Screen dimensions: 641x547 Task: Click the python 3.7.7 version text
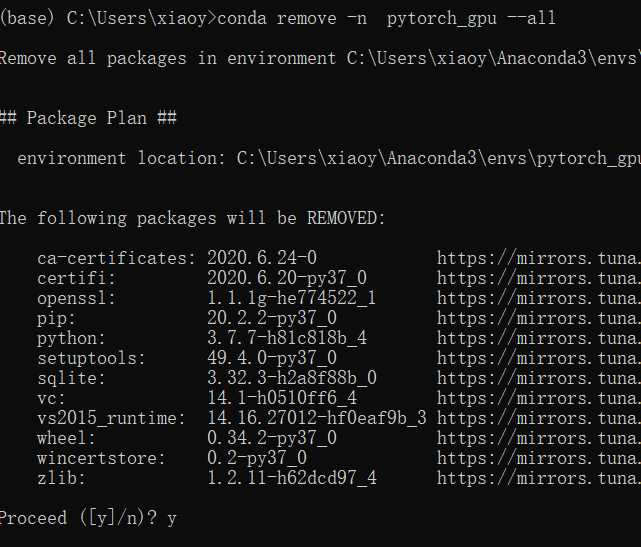click(x=287, y=338)
